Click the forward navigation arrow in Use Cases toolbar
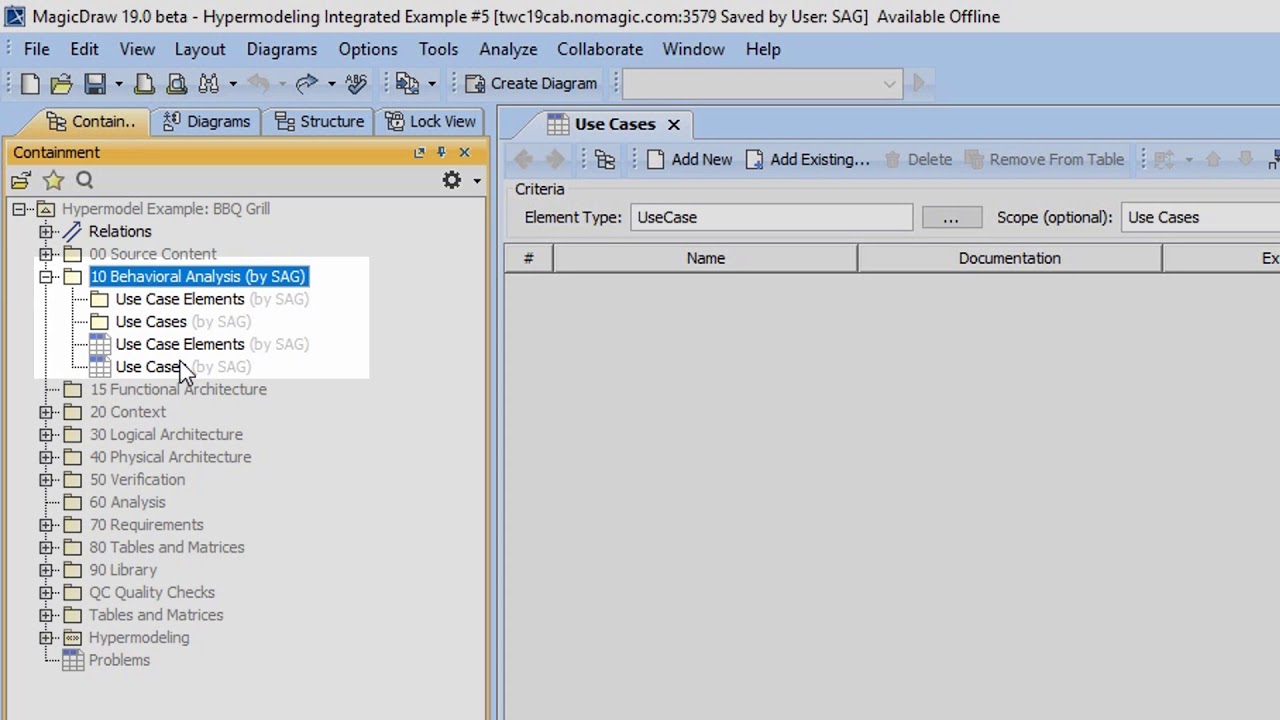 [555, 160]
